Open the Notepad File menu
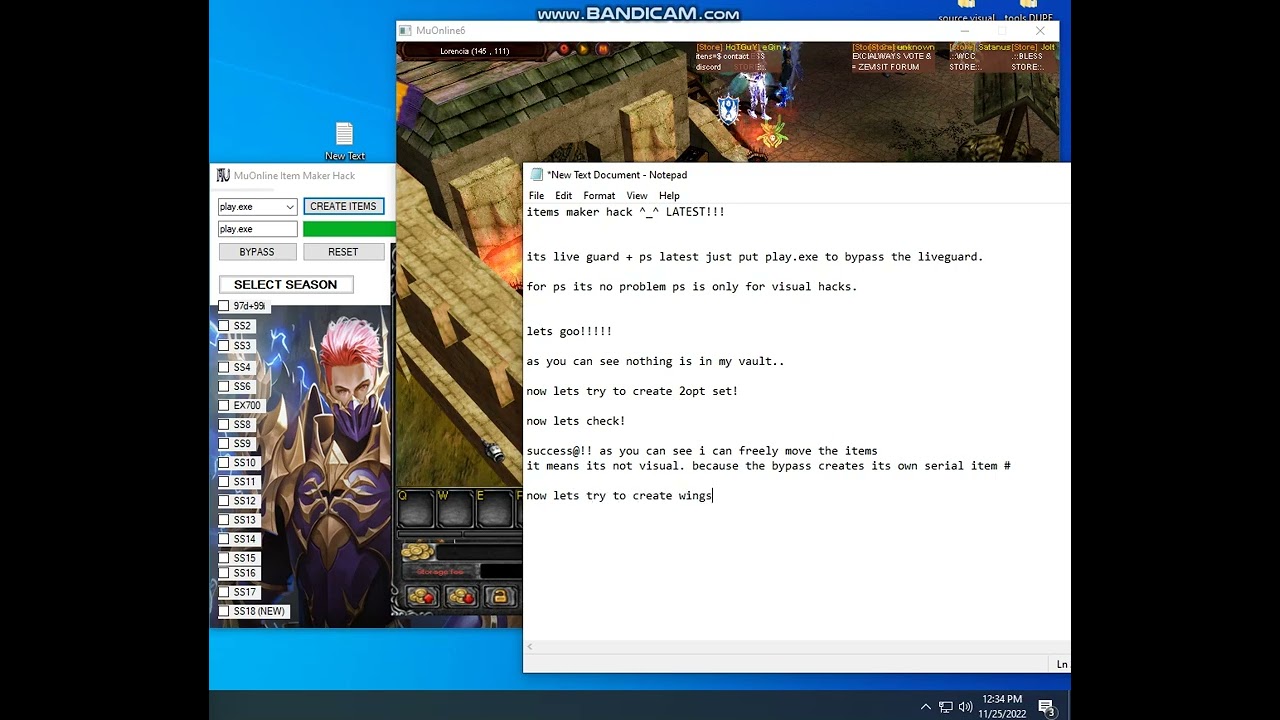 [x=536, y=196]
